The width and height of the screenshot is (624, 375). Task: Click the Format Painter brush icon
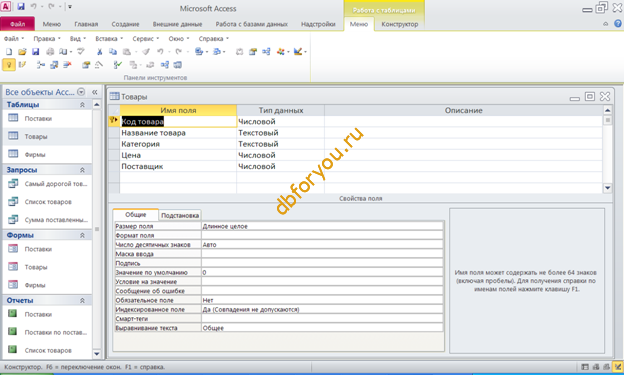tap(146, 52)
